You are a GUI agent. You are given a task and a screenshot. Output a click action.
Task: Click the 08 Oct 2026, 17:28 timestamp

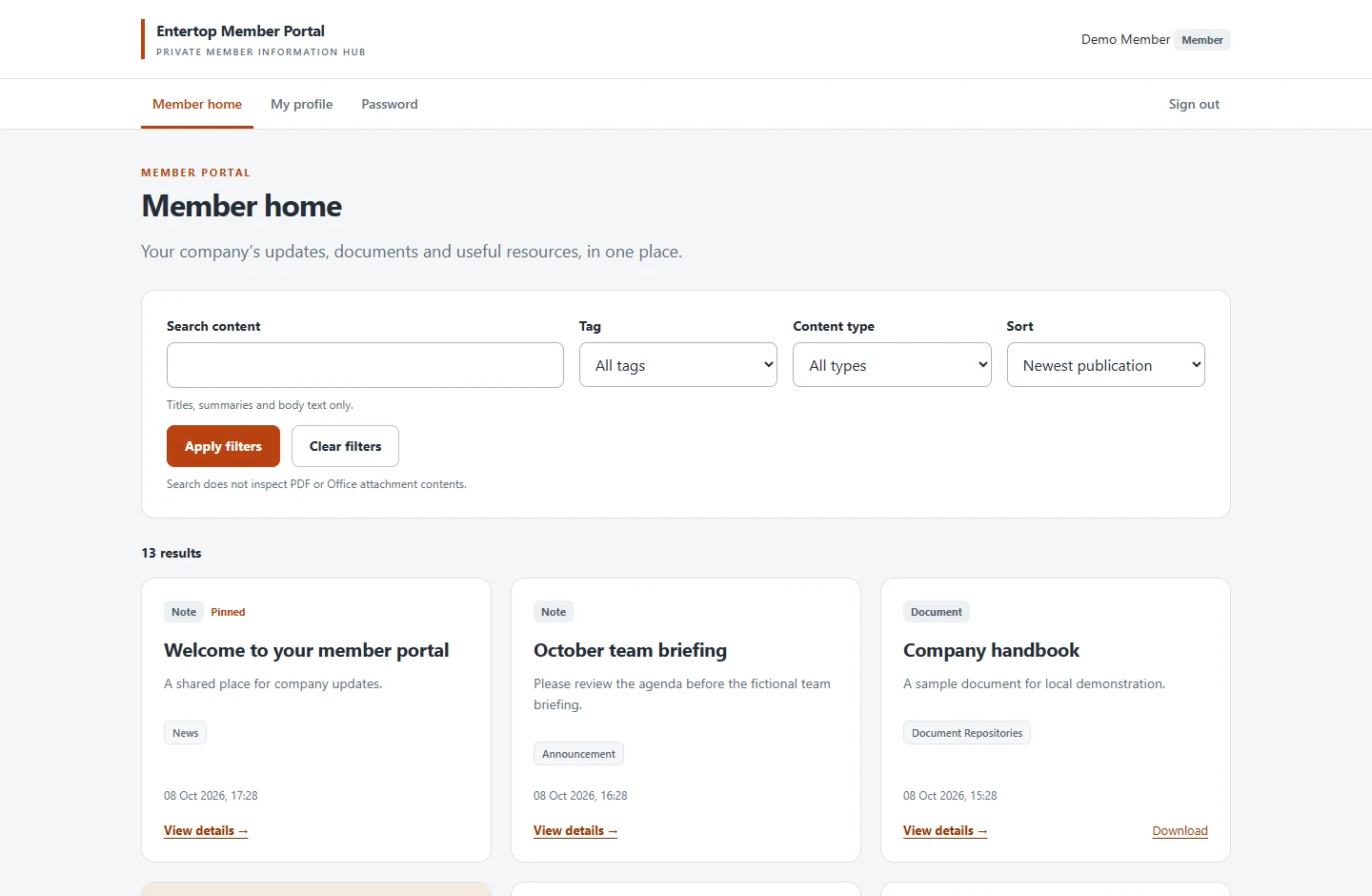pyautogui.click(x=211, y=796)
